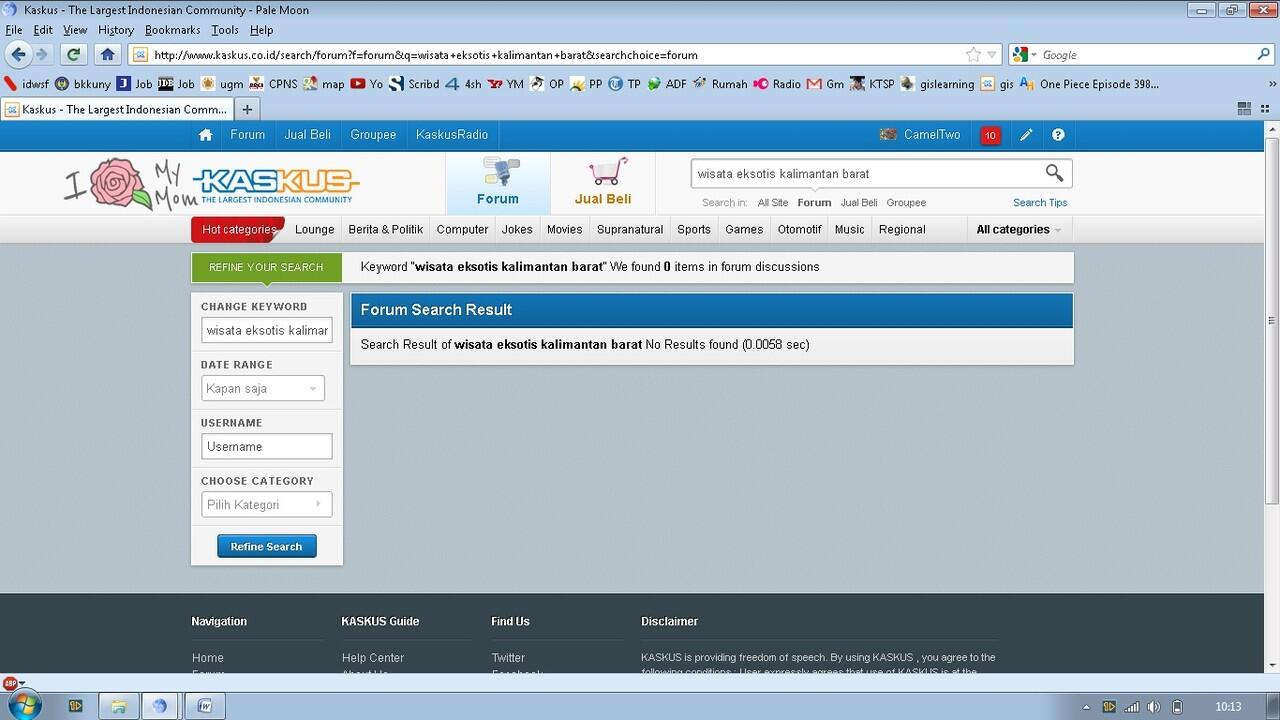Image resolution: width=1280 pixels, height=720 pixels.
Task: Open the red notifications badge showing 10
Action: (x=990, y=135)
